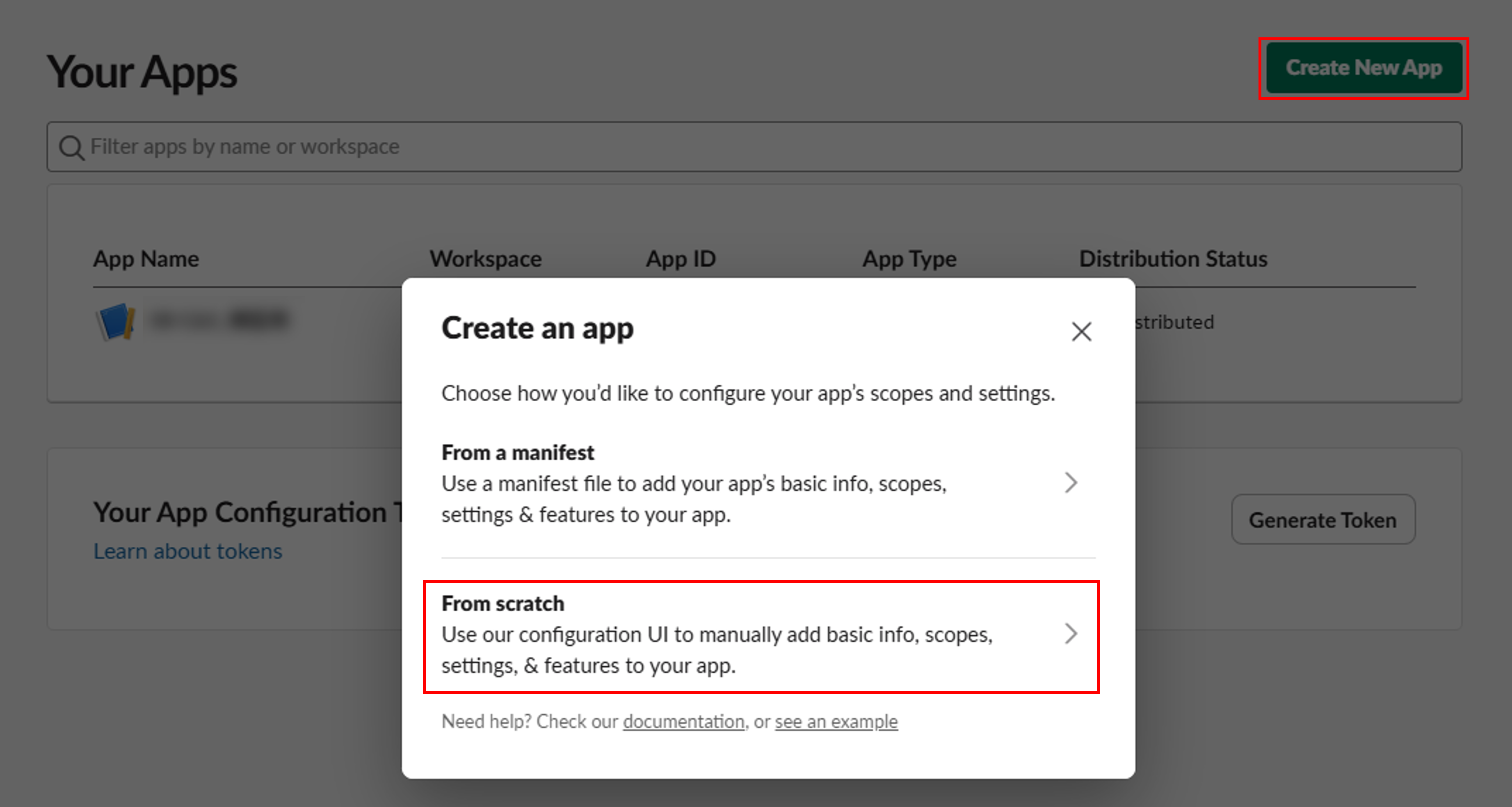Viewport: 1512px width, 807px height.
Task: Click the Distribution Status column header
Action: (1173, 259)
